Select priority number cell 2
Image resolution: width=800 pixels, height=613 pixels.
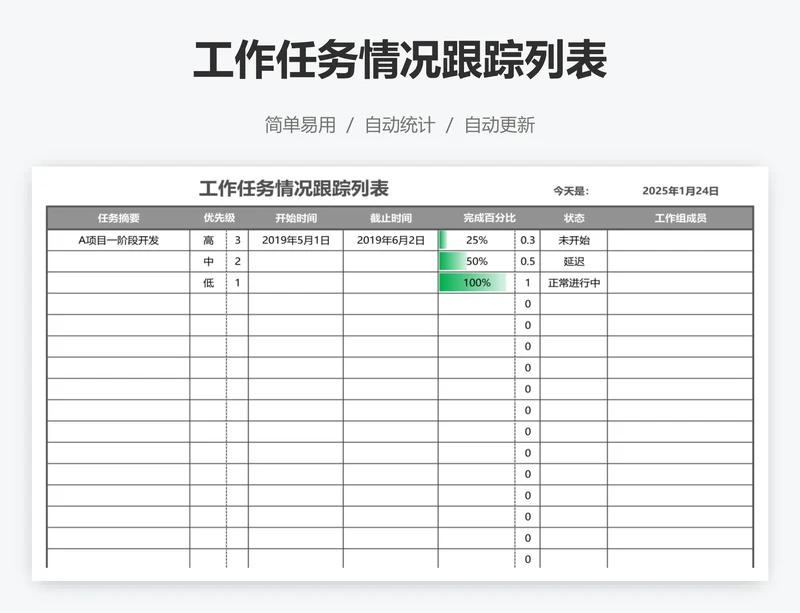point(237,262)
